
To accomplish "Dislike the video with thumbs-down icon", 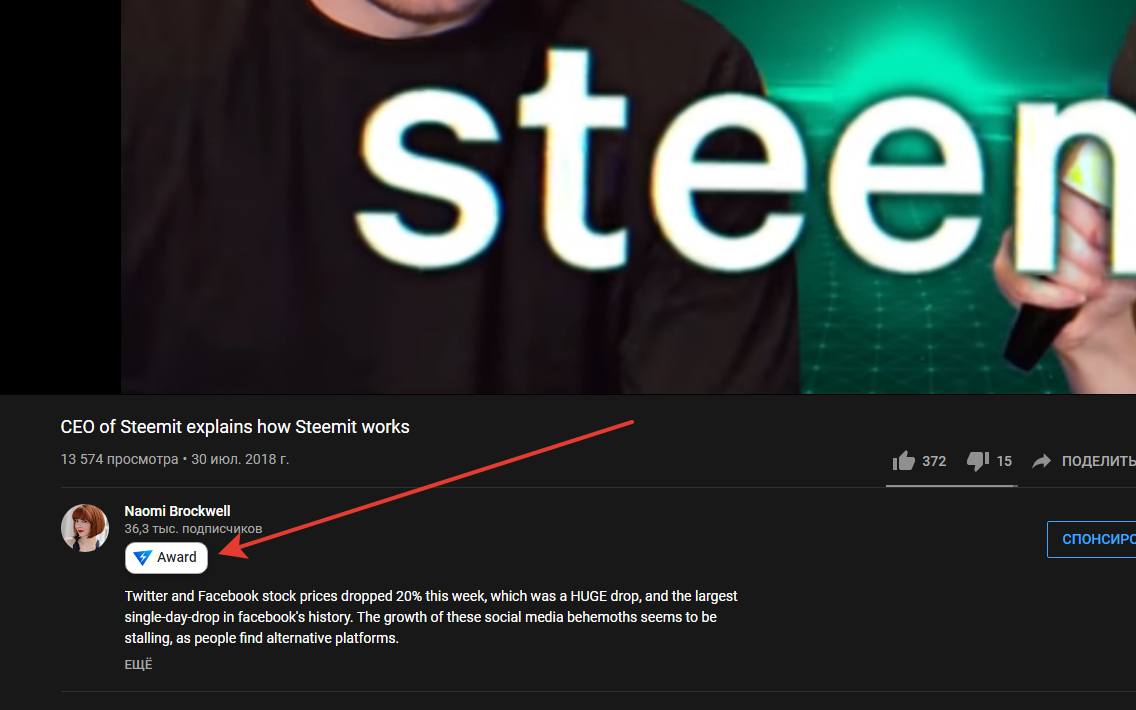I will pyautogui.click(x=978, y=461).
